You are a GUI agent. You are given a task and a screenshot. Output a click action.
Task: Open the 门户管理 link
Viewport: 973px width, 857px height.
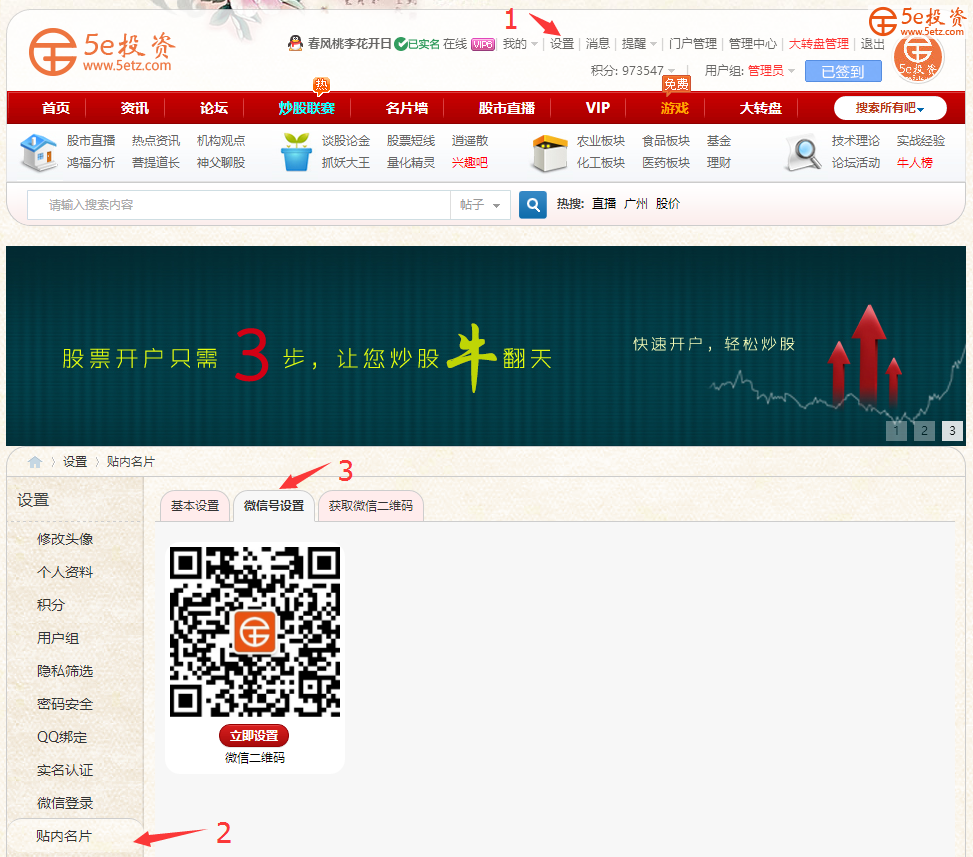coord(693,44)
